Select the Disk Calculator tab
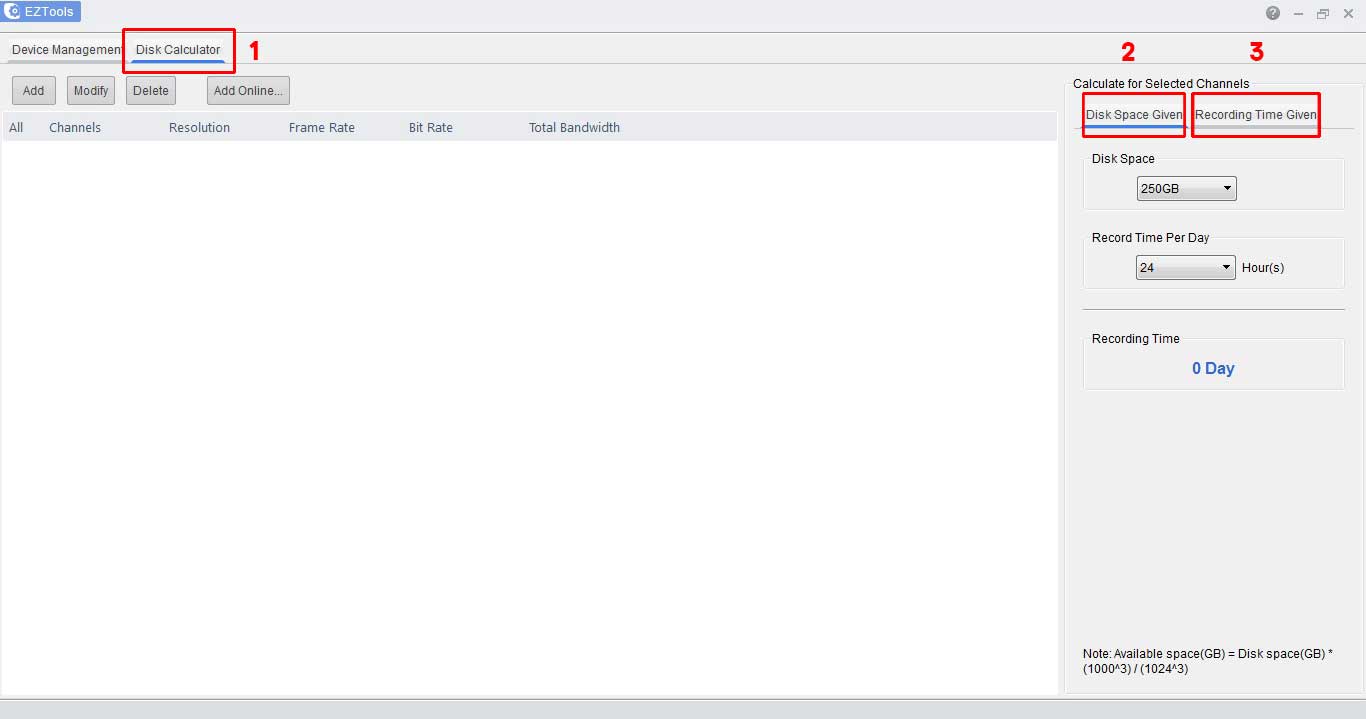The image size is (1366, 719). click(178, 48)
